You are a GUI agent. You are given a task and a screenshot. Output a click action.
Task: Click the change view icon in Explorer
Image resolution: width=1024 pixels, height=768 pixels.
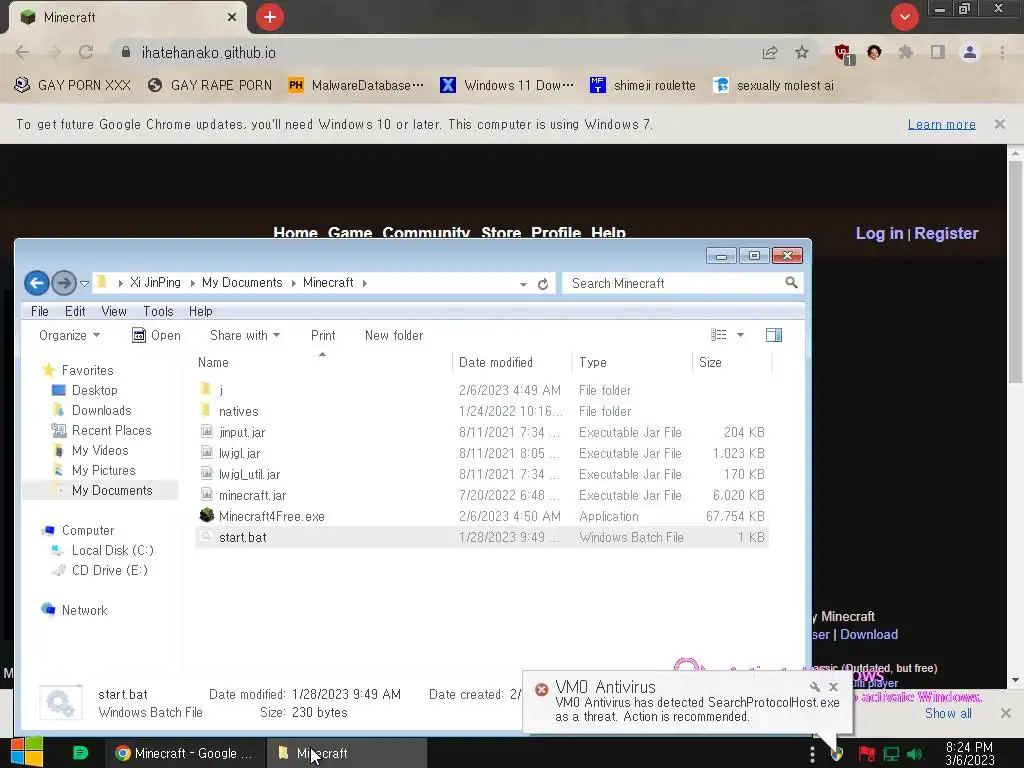click(x=718, y=335)
